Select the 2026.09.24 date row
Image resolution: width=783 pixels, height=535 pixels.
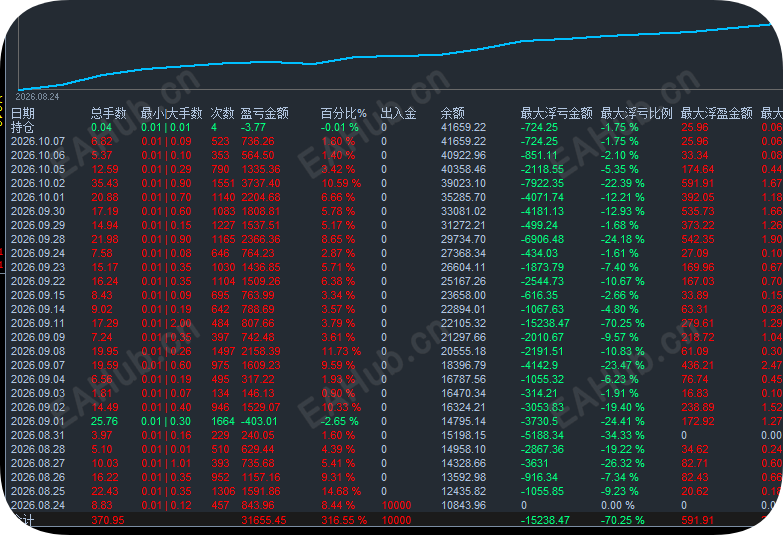tap(38, 253)
